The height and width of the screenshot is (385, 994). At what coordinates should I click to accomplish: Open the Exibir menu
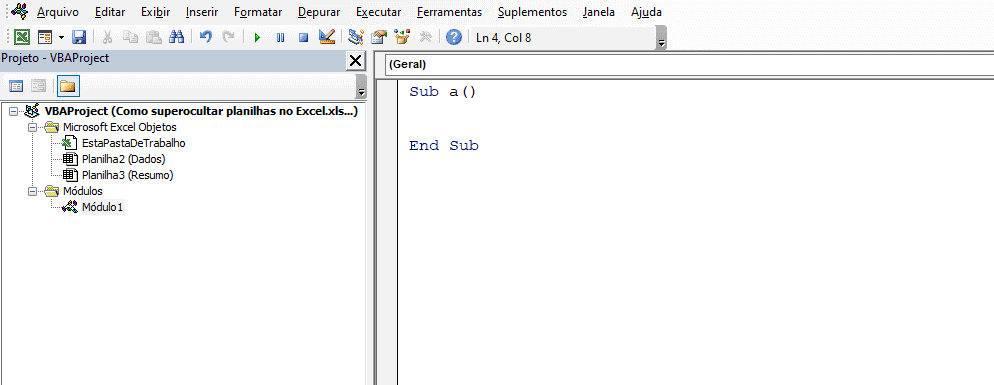tap(156, 12)
